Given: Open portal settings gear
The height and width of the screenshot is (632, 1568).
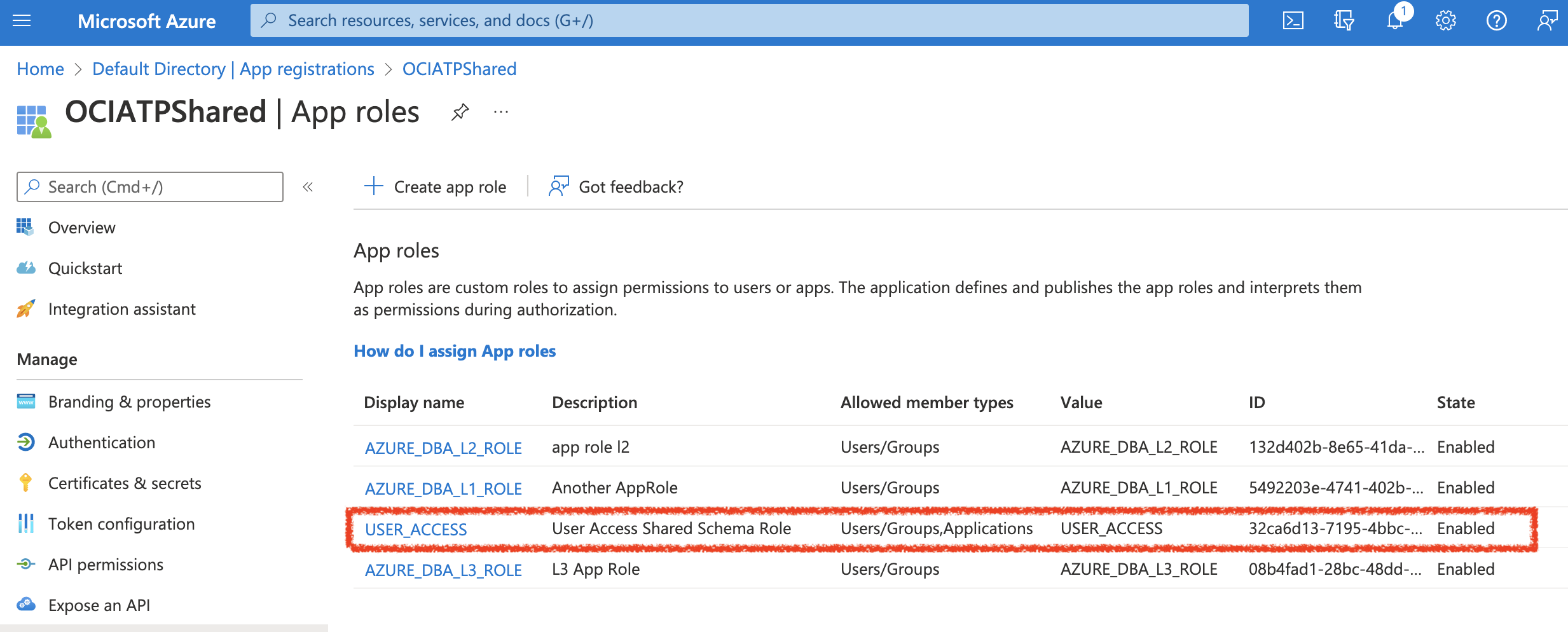Looking at the screenshot, I should point(1445,21).
